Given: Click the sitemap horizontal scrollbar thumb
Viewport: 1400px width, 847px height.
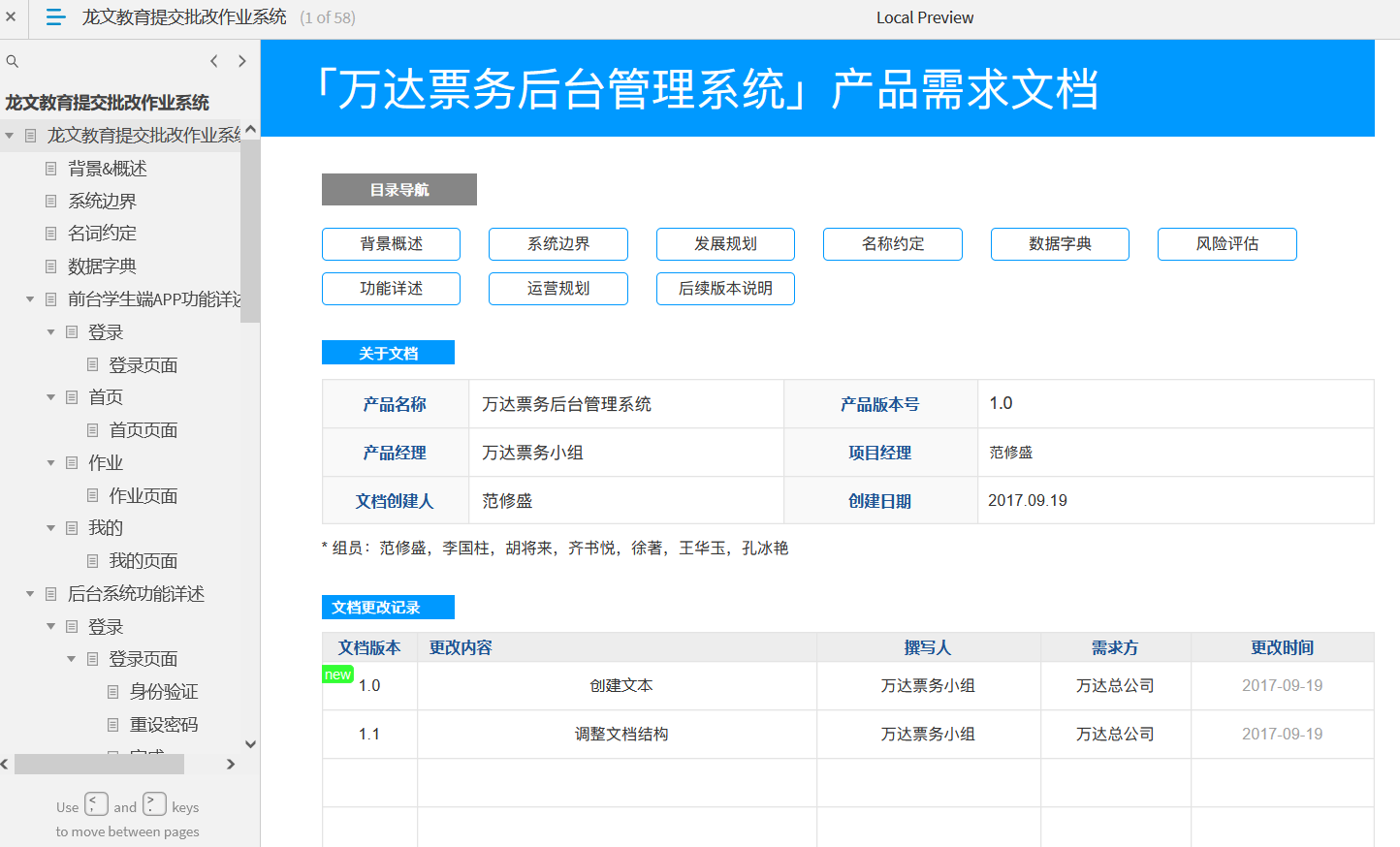Looking at the screenshot, I should pos(99,764).
